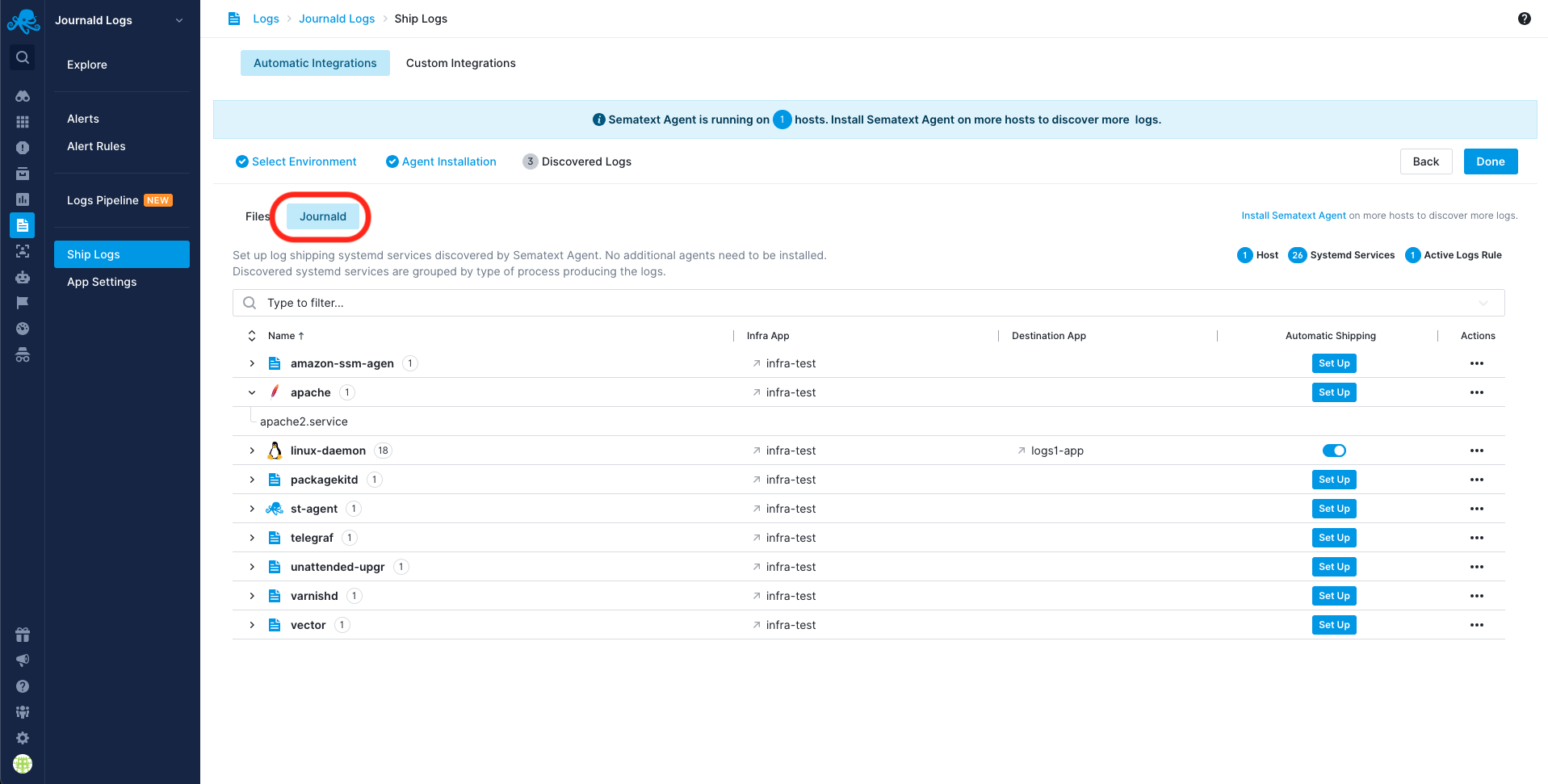
Task: Open Explore in the side menu
Action: tap(87, 65)
